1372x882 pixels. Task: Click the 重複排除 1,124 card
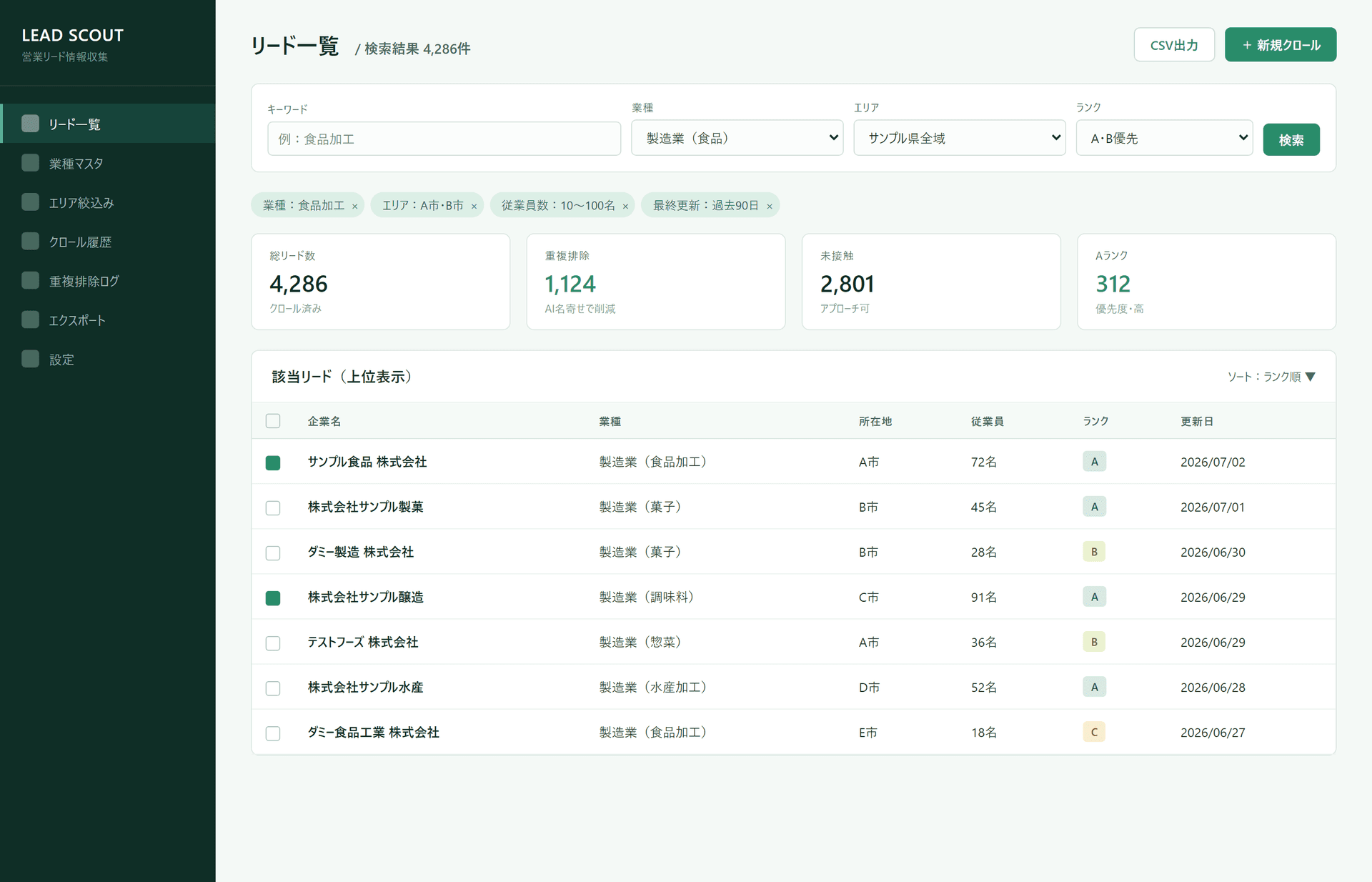coord(656,282)
